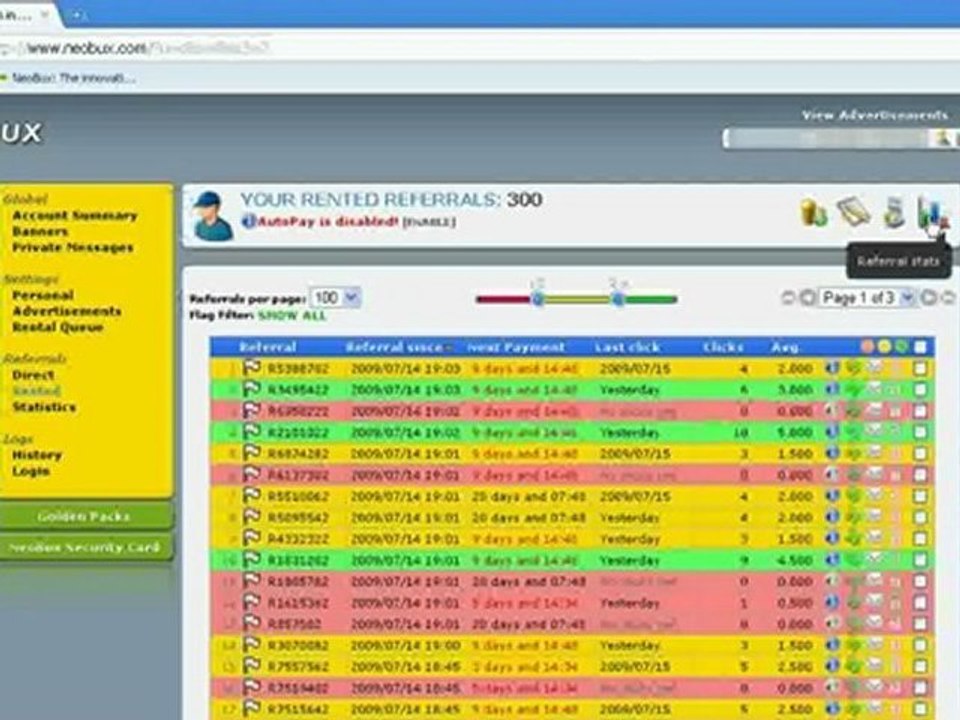Open Account Summary in the sidebar
The width and height of the screenshot is (960, 720).
pyautogui.click(x=75, y=216)
